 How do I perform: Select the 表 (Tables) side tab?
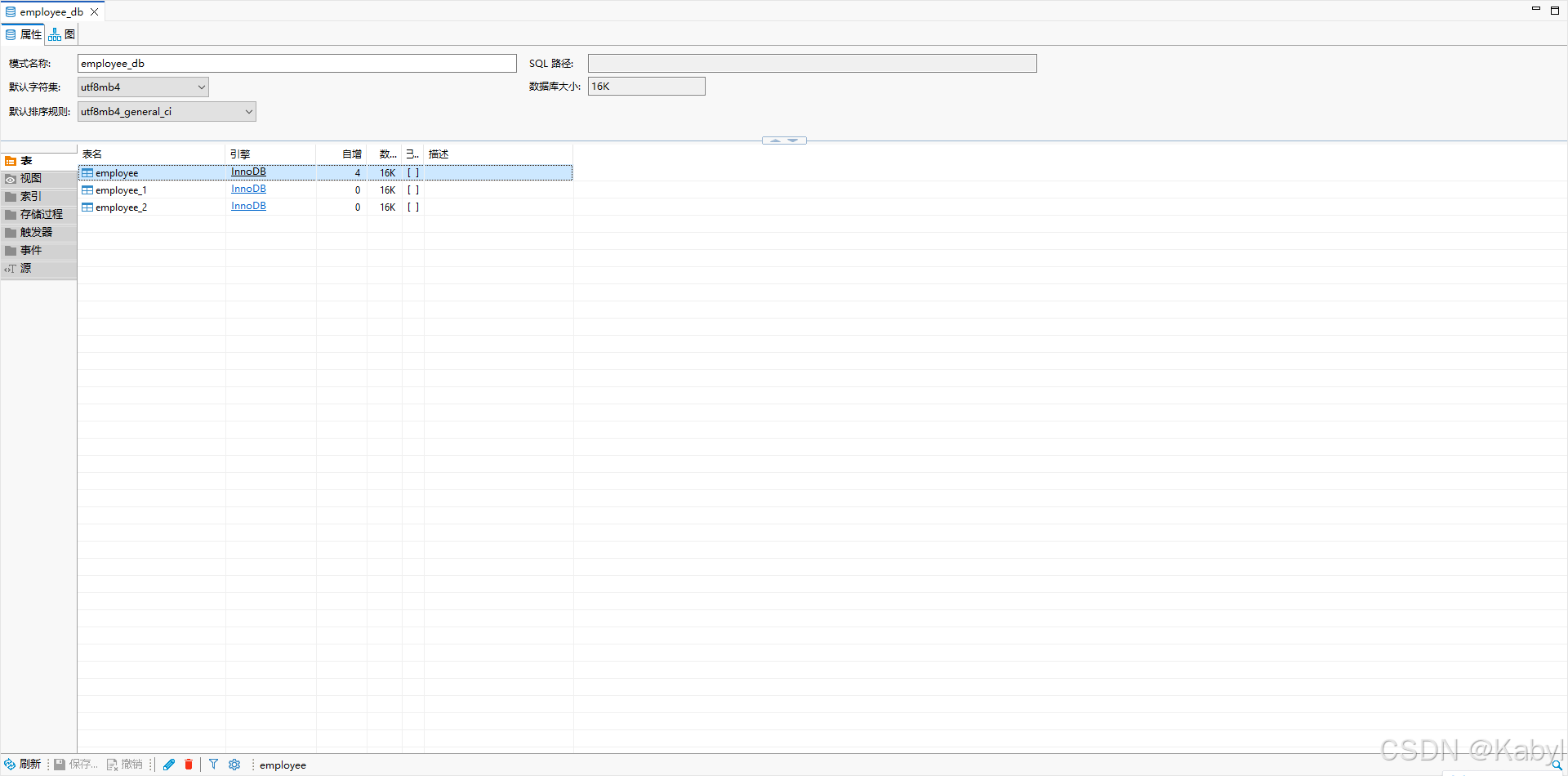click(x=38, y=161)
